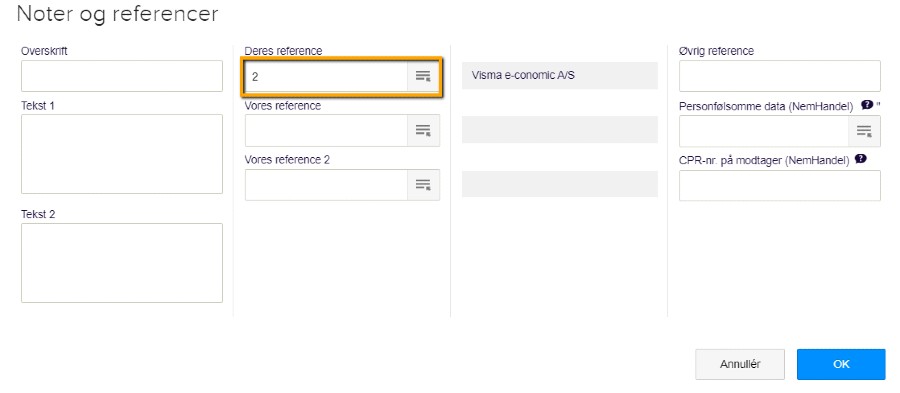Click the grey name box beside Vores reference

pos(560,129)
